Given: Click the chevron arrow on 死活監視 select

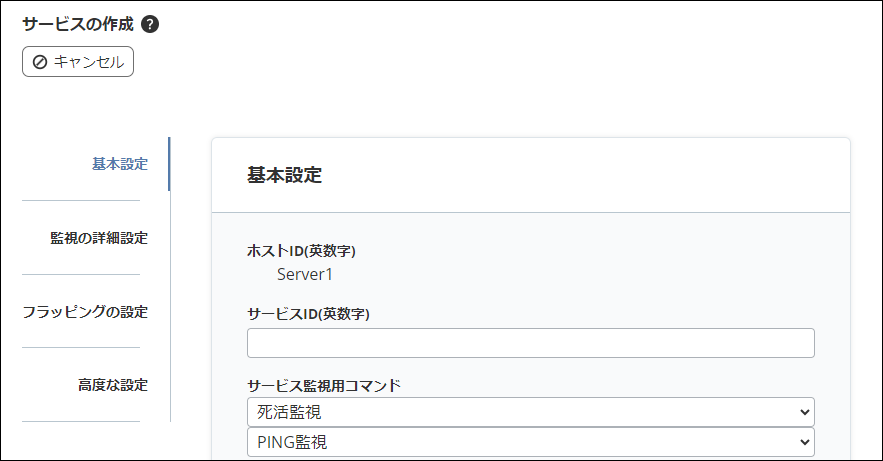Looking at the screenshot, I should tap(805, 412).
